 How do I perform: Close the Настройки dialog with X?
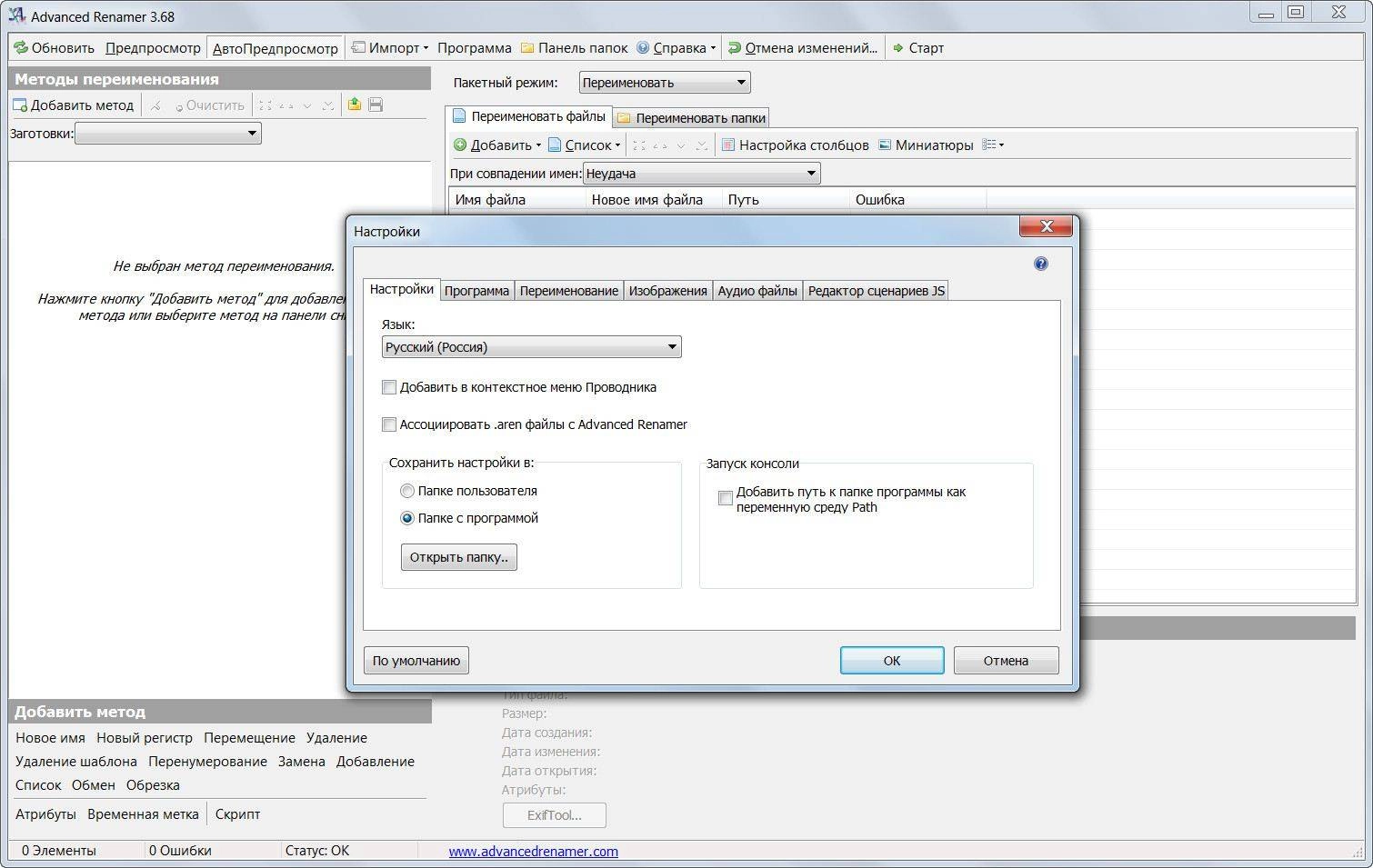(1046, 226)
